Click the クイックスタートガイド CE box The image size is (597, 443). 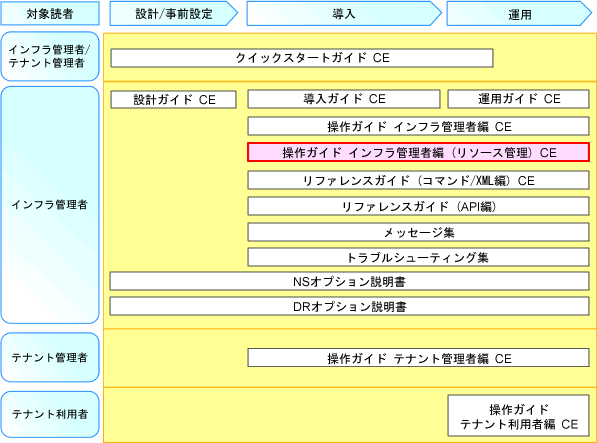[302, 58]
